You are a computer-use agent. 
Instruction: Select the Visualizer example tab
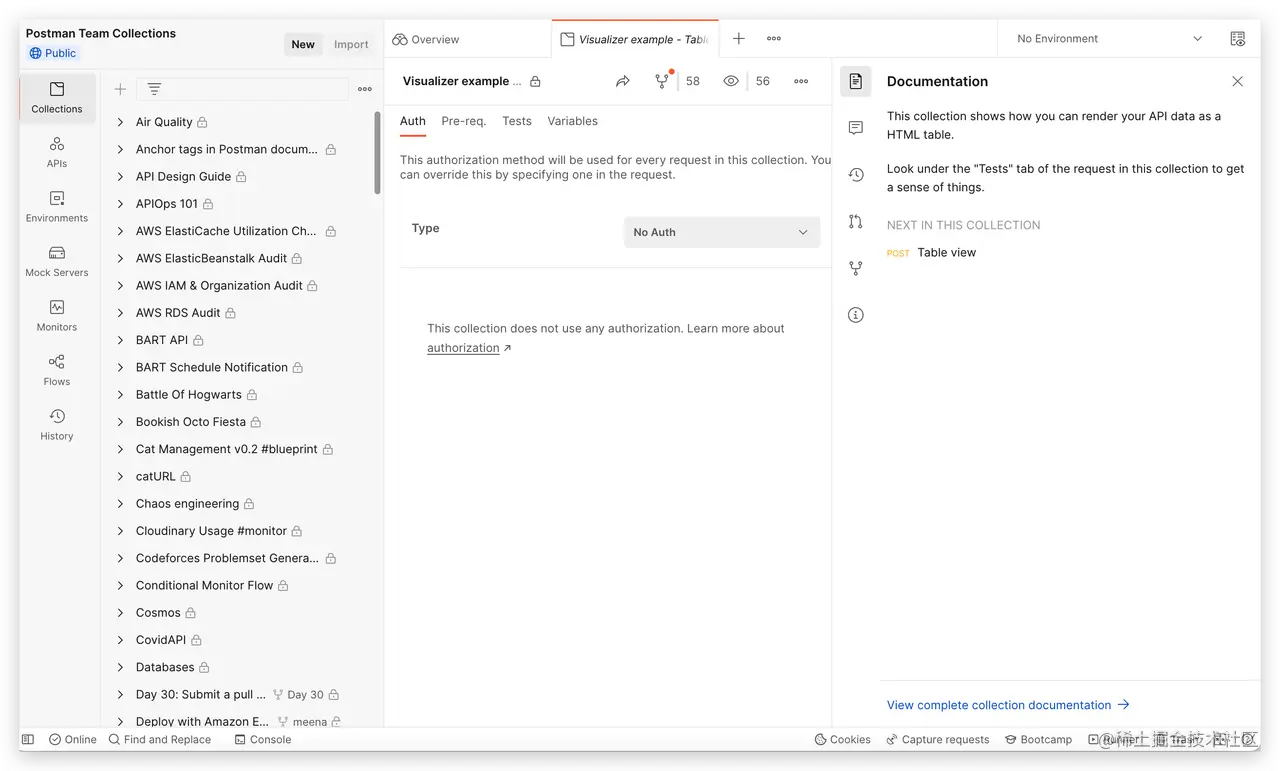pos(635,39)
